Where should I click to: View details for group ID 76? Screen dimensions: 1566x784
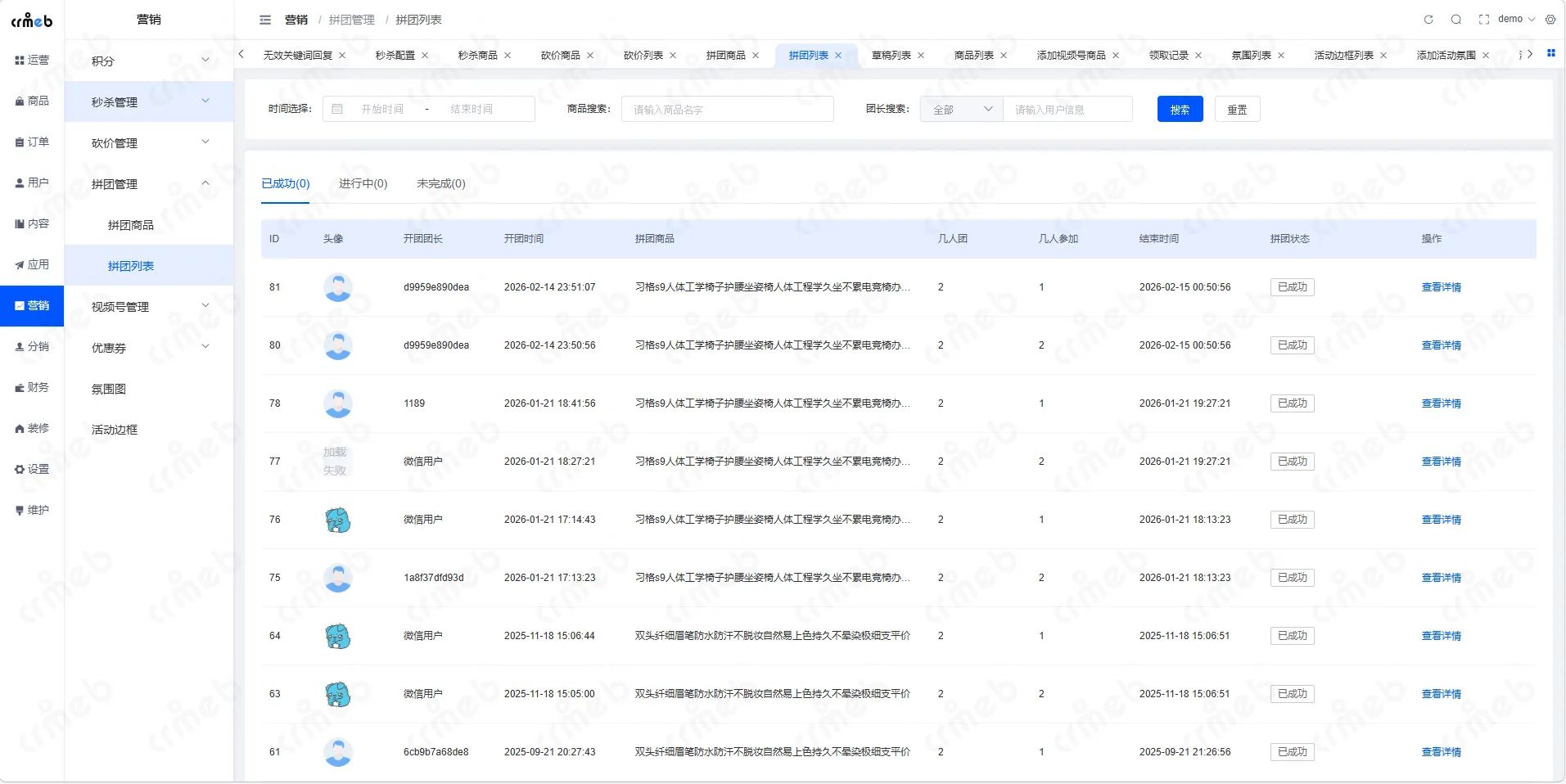pos(1441,520)
